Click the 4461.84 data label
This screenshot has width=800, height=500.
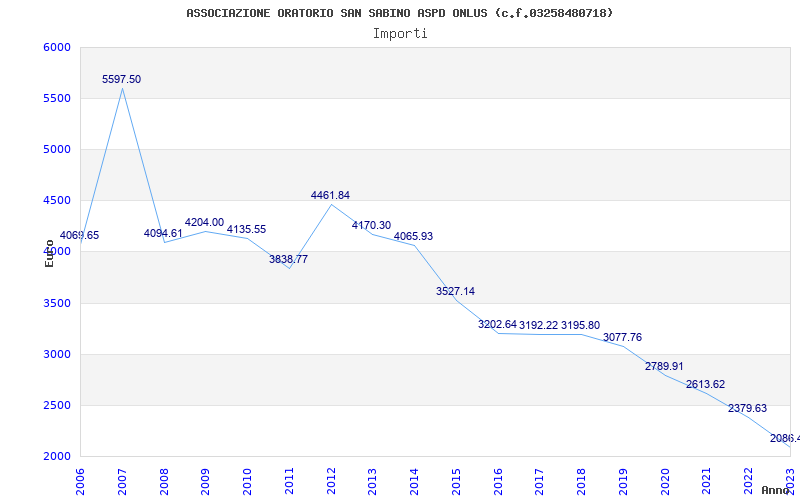(x=331, y=195)
